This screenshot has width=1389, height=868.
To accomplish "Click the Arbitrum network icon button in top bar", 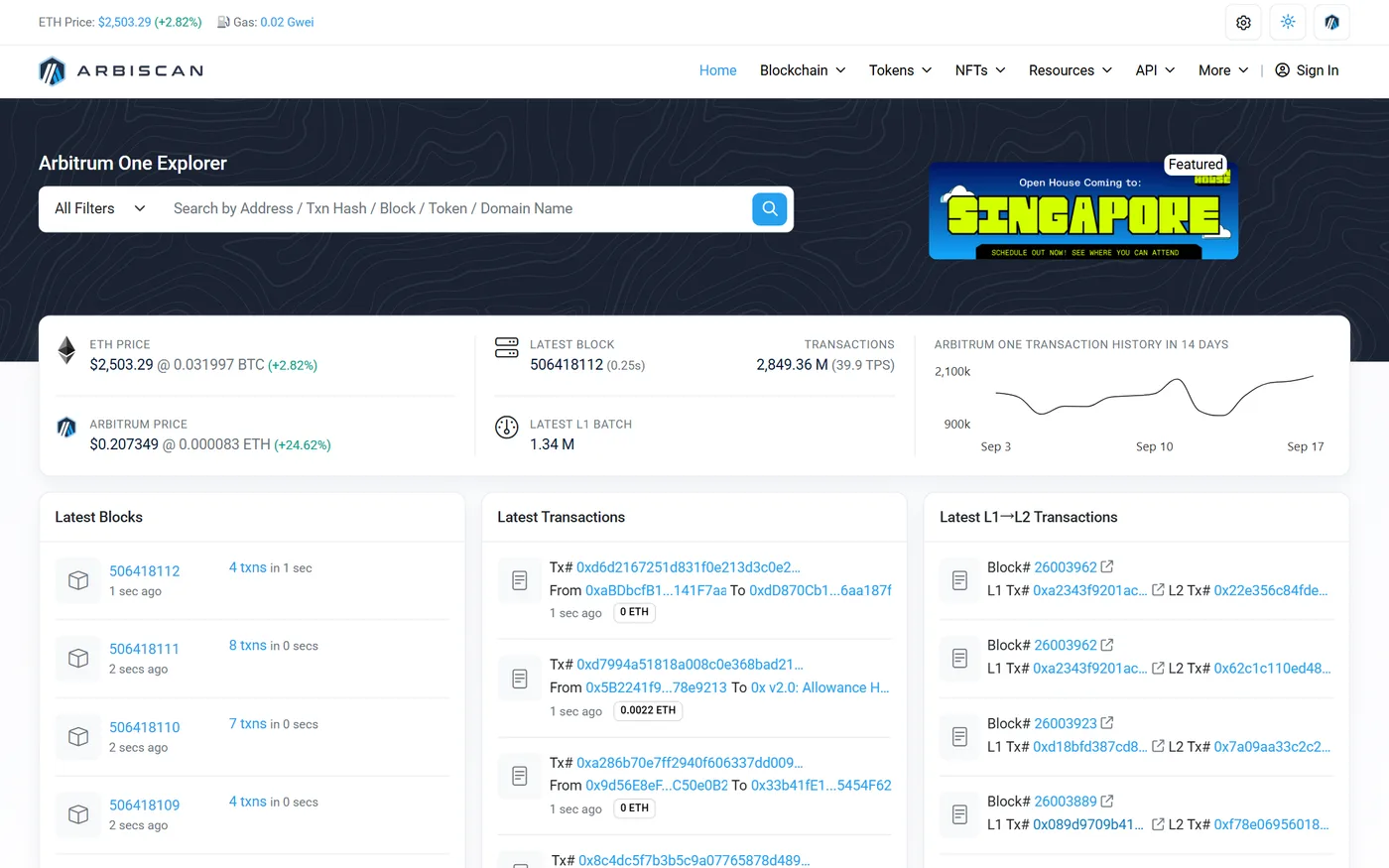I will (1331, 22).
